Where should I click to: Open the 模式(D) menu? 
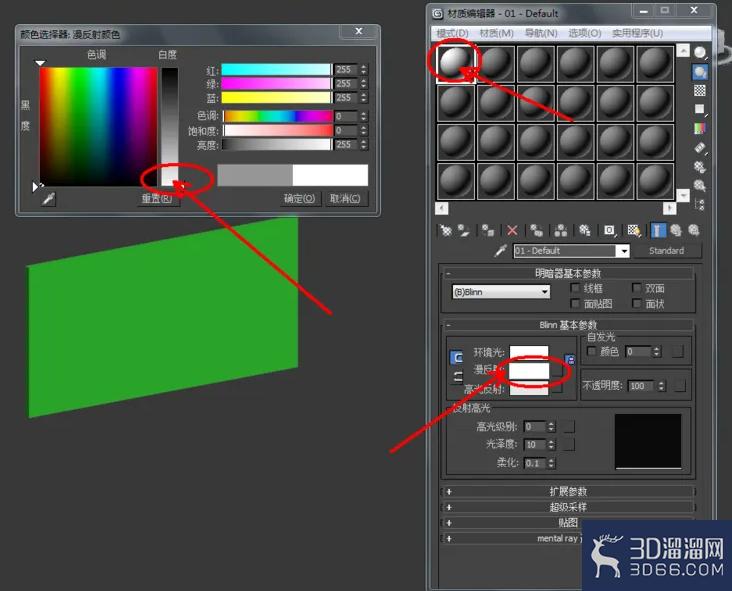pos(452,33)
